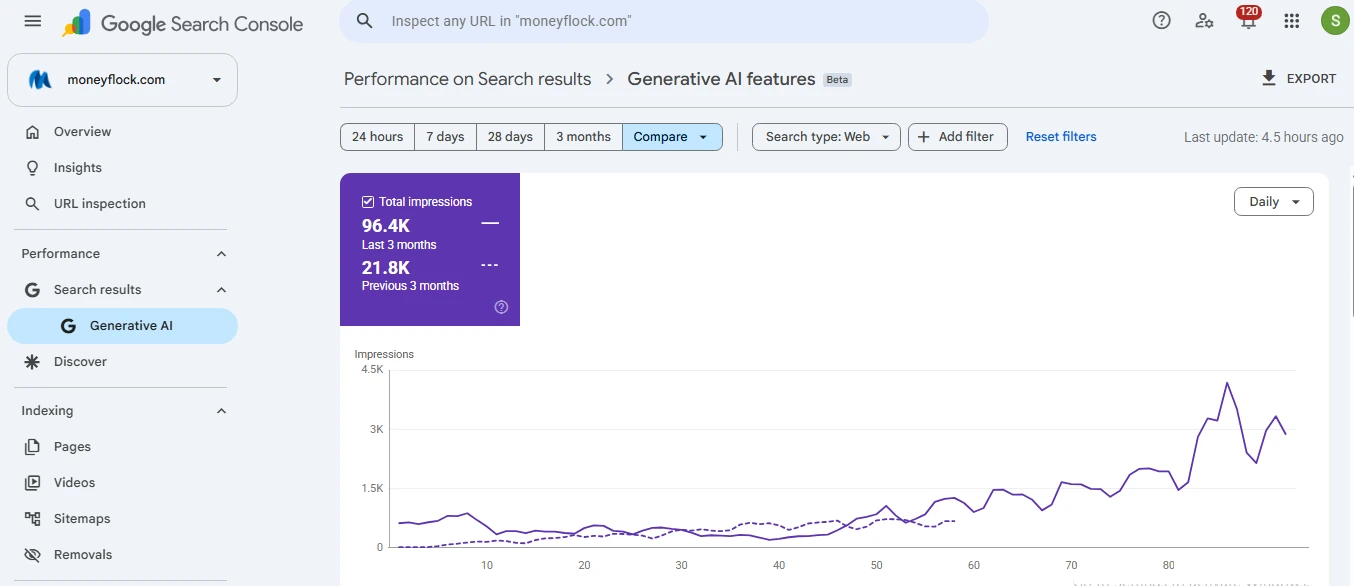Click the Overview home icon
The width and height of the screenshot is (1354, 586).
(33, 132)
